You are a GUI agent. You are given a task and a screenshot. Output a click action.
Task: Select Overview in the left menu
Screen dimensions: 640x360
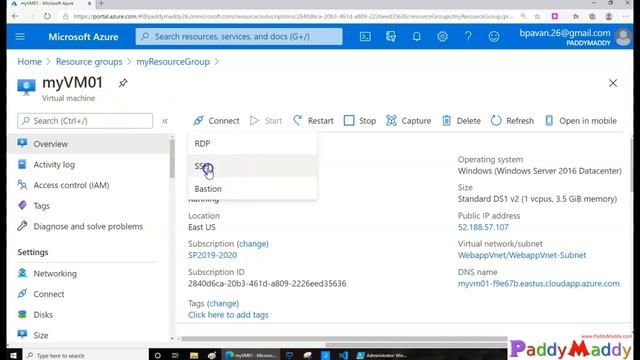(x=89, y=144)
